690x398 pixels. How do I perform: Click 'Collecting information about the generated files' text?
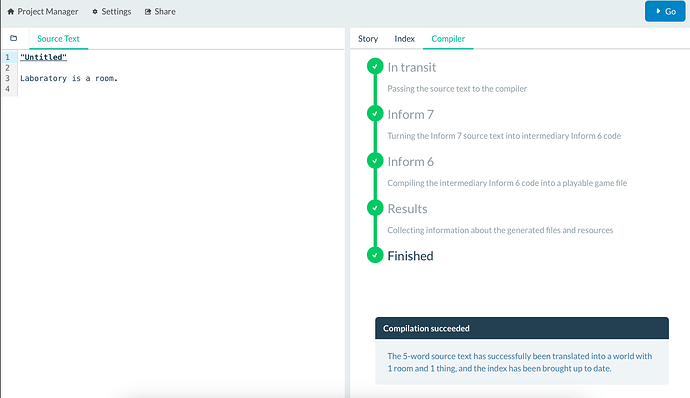click(x=500, y=230)
